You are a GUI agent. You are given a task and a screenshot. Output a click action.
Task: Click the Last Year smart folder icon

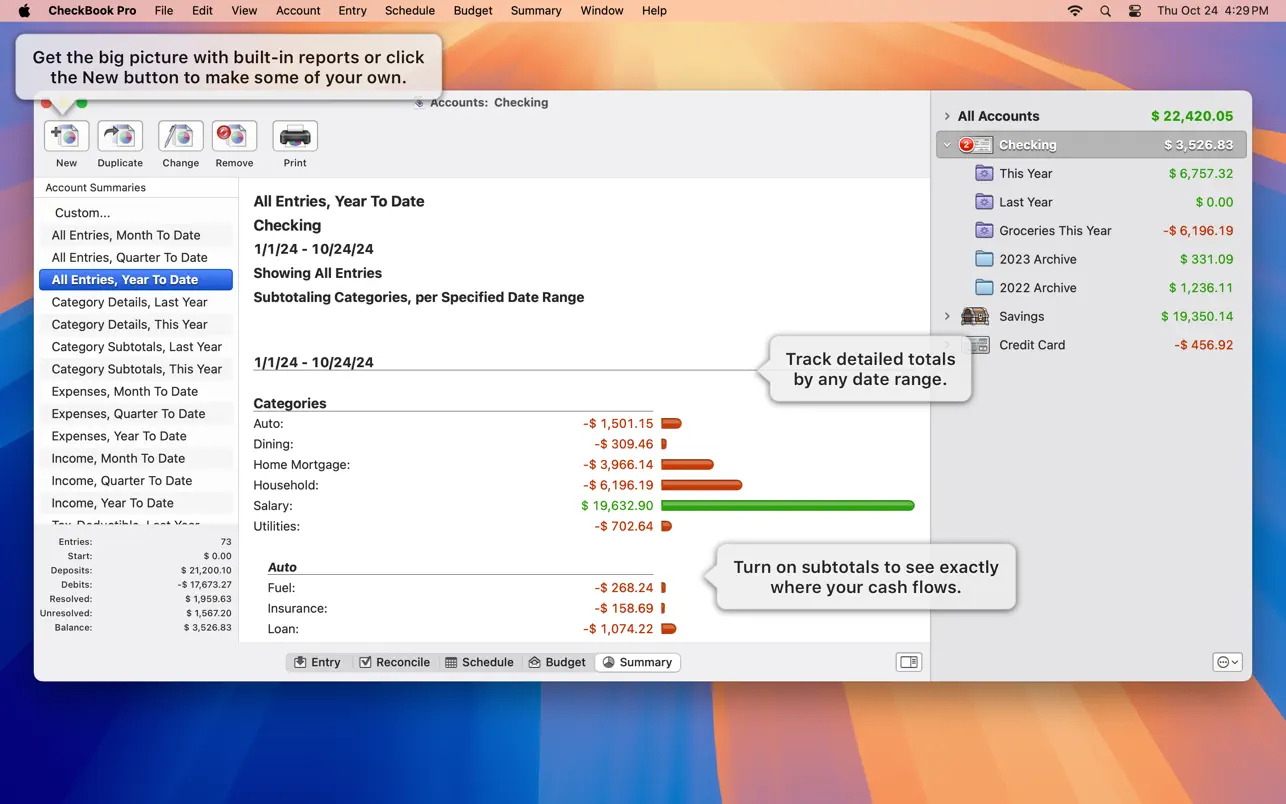tap(984, 202)
